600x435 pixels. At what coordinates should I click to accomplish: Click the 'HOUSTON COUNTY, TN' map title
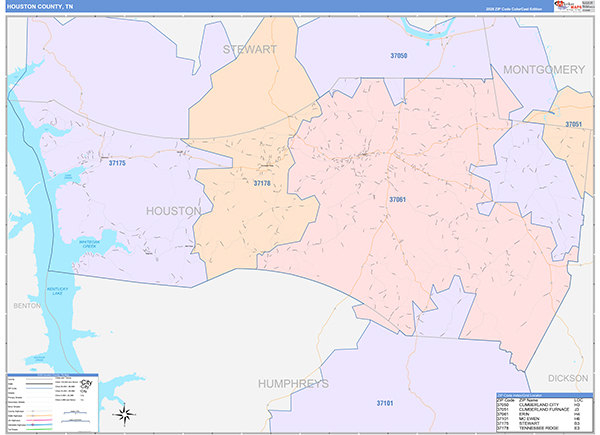(x=40, y=7)
